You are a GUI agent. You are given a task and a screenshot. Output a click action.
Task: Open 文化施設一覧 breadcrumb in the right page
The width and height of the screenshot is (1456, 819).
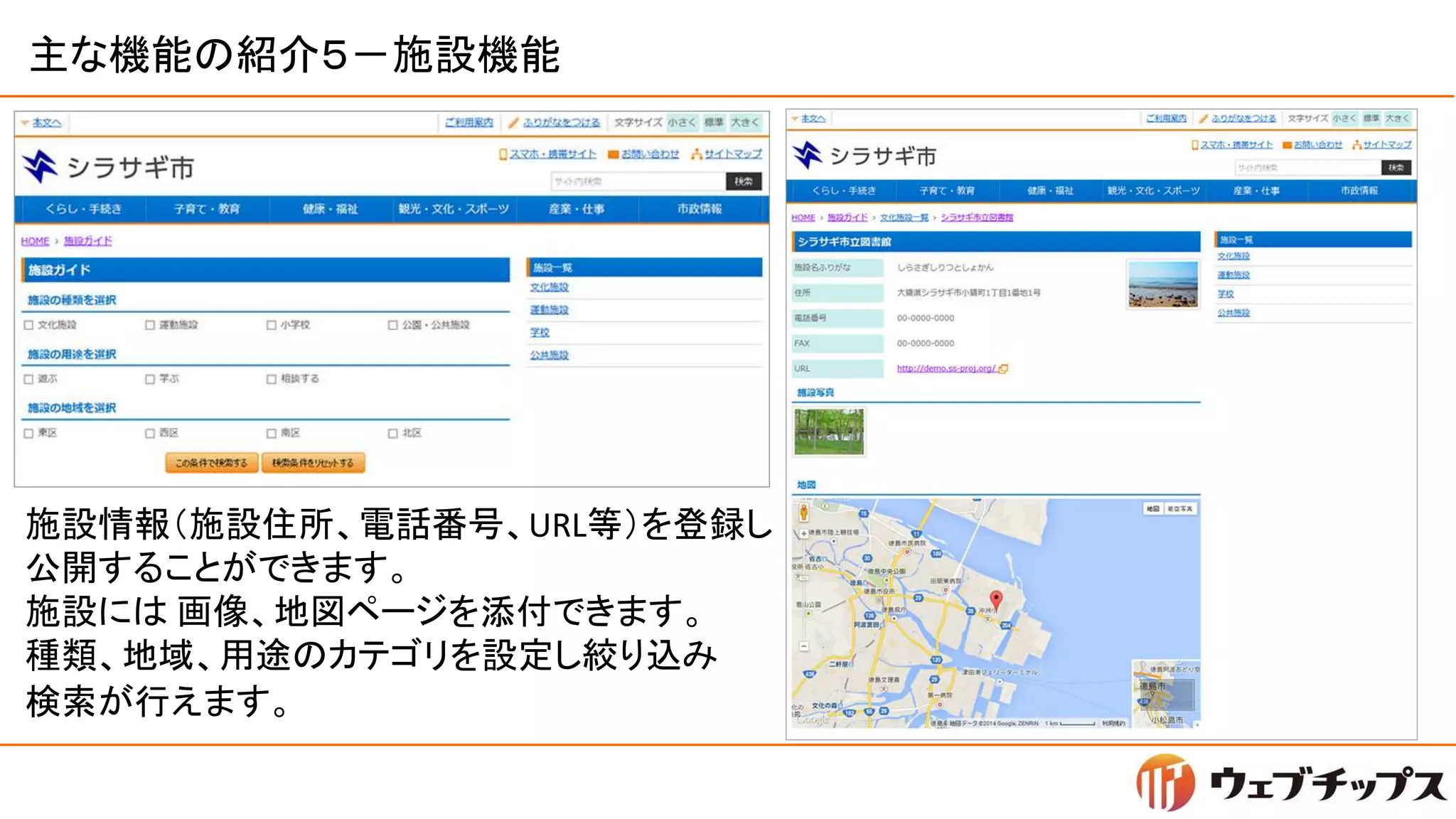[x=904, y=218]
